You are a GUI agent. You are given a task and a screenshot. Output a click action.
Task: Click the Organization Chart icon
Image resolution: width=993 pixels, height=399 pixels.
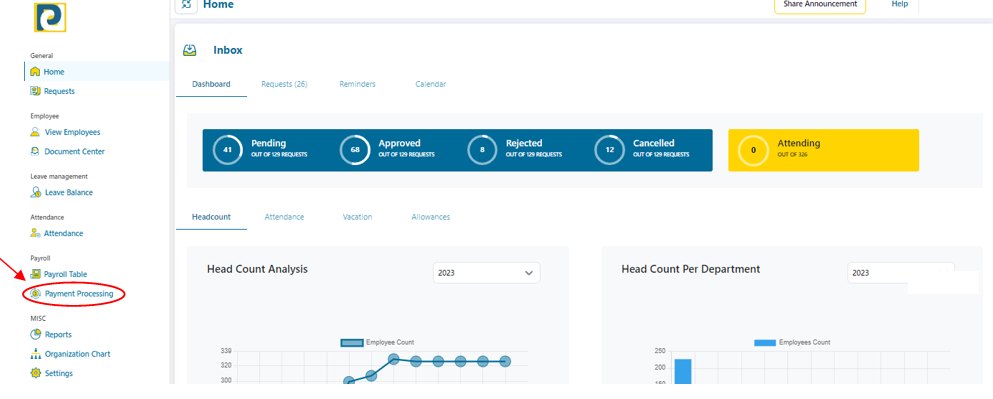(x=35, y=354)
